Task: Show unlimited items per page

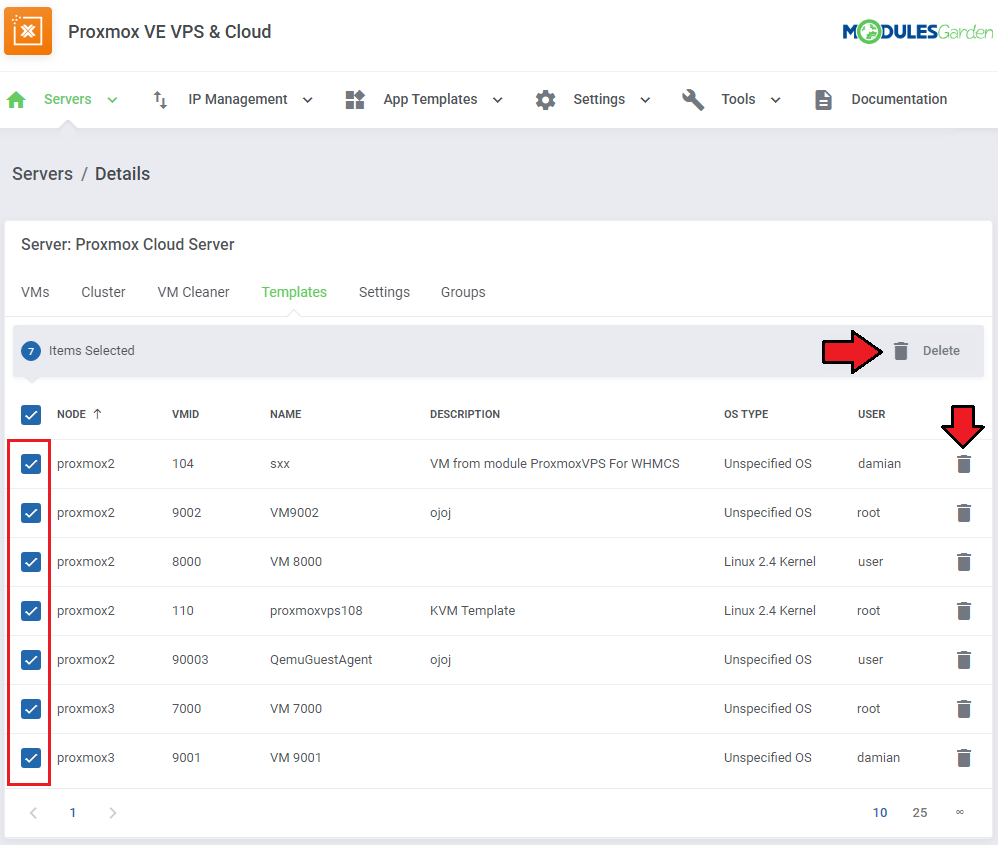Action: pyautogui.click(x=960, y=812)
